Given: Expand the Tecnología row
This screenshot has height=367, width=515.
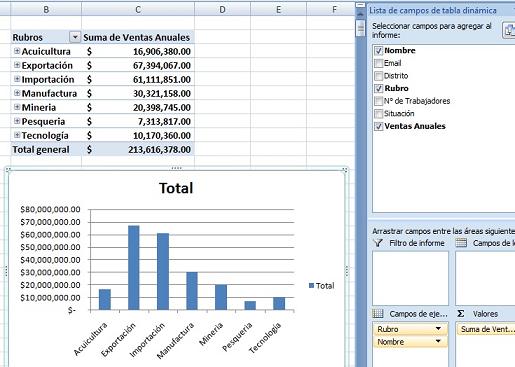Looking at the screenshot, I should click(x=17, y=135).
